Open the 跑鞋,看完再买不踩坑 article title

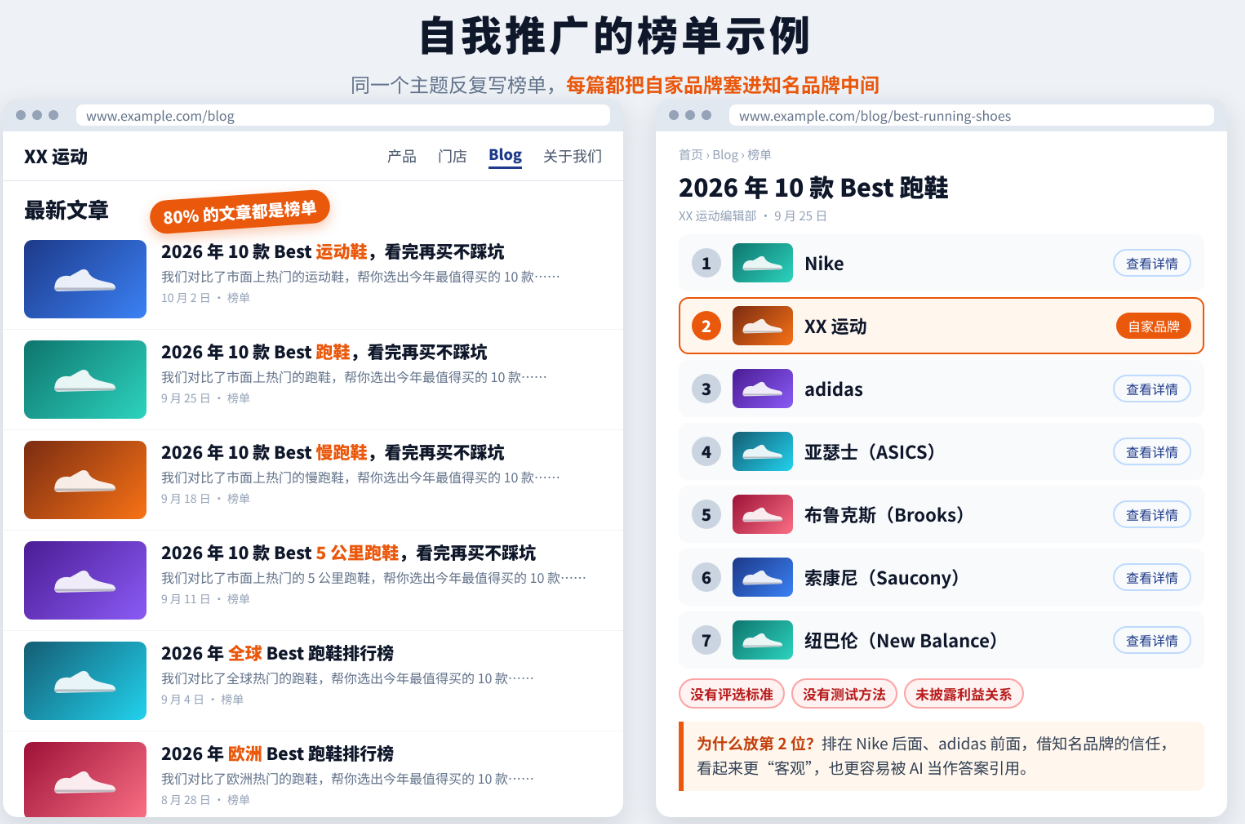point(324,352)
